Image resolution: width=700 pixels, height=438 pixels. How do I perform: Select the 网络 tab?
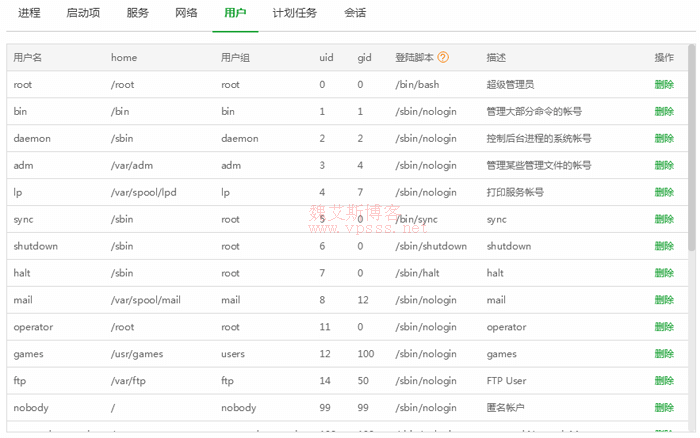pyautogui.click(x=186, y=13)
